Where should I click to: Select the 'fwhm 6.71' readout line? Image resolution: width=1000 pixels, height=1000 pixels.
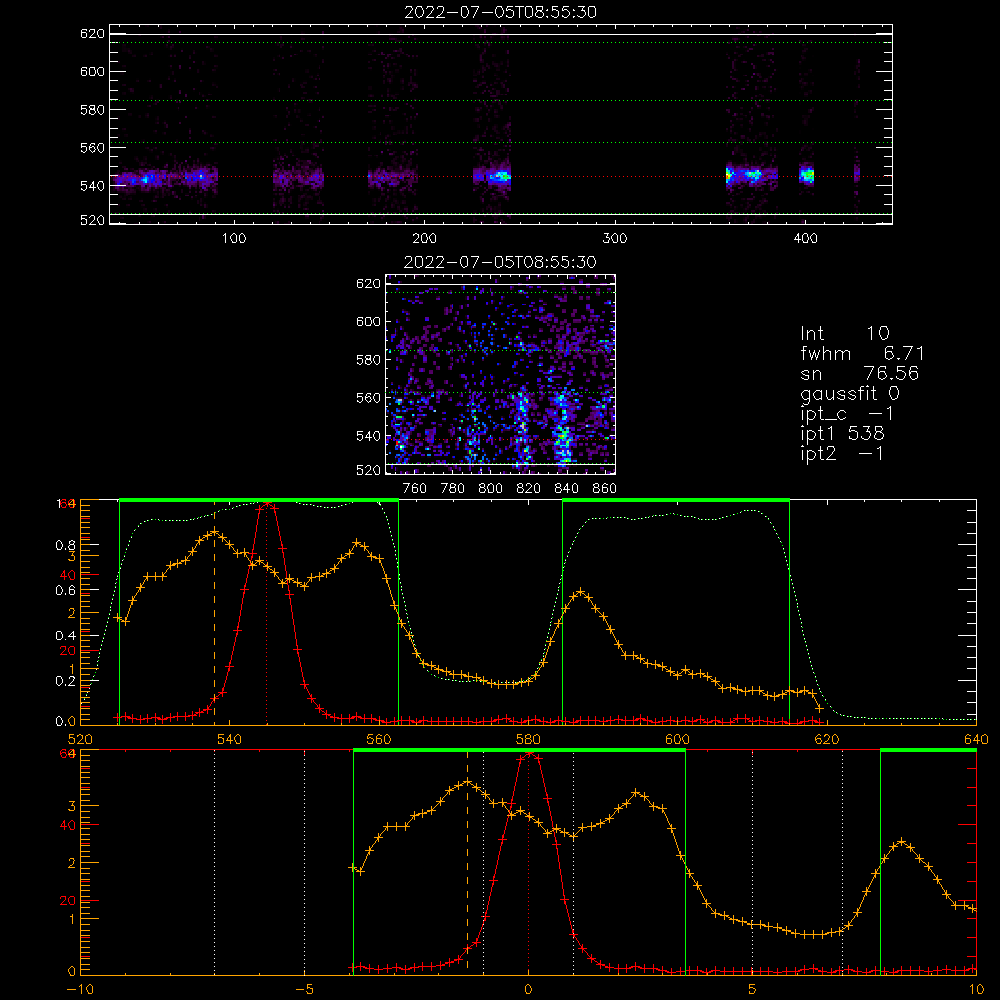862,353
